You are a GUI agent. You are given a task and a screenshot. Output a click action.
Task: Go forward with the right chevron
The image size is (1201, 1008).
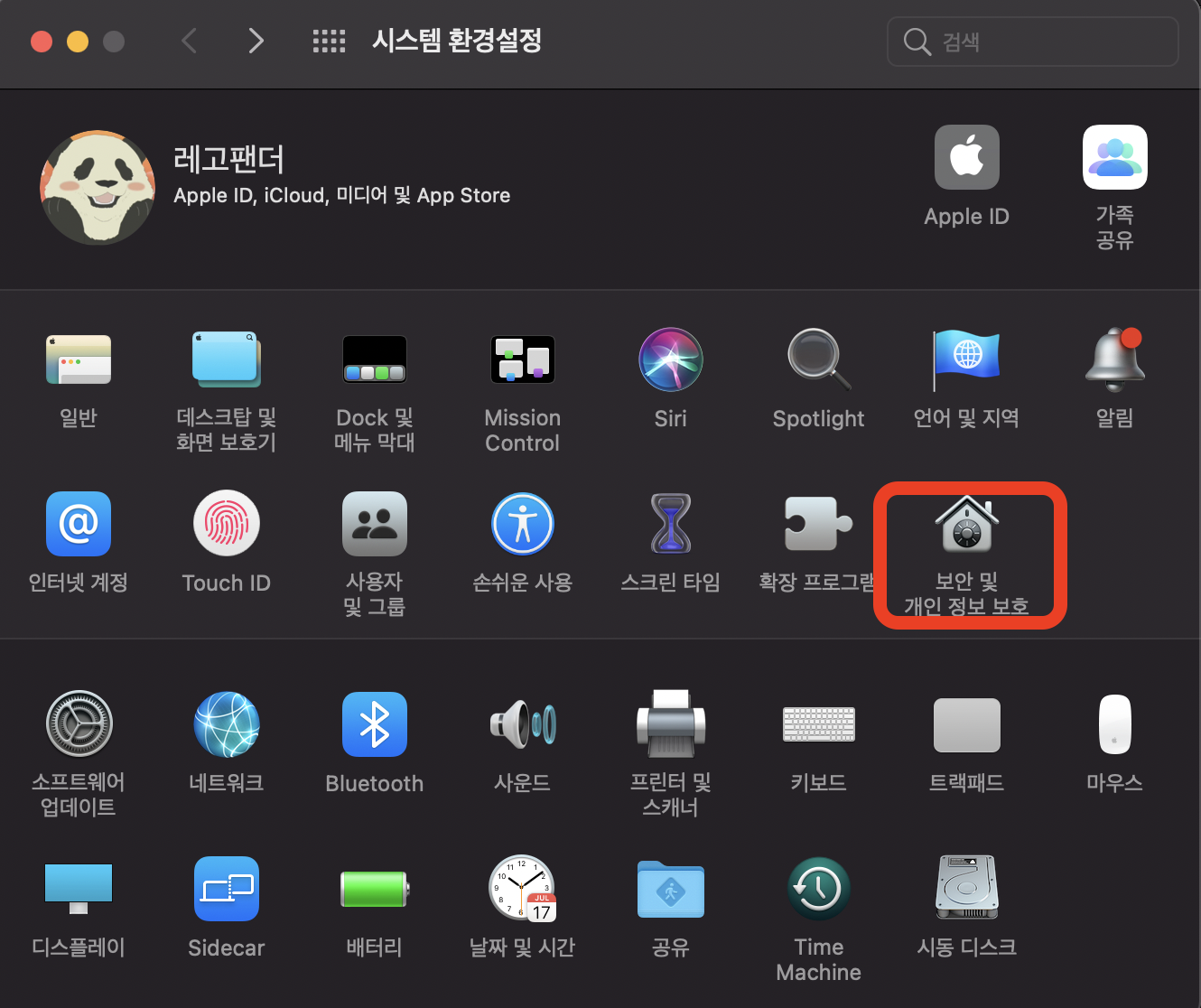(x=256, y=41)
